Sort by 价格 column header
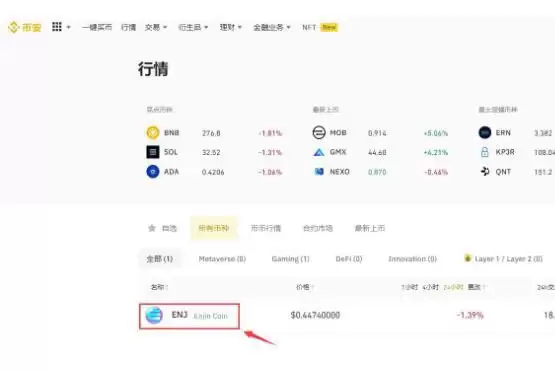 point(305,287)
